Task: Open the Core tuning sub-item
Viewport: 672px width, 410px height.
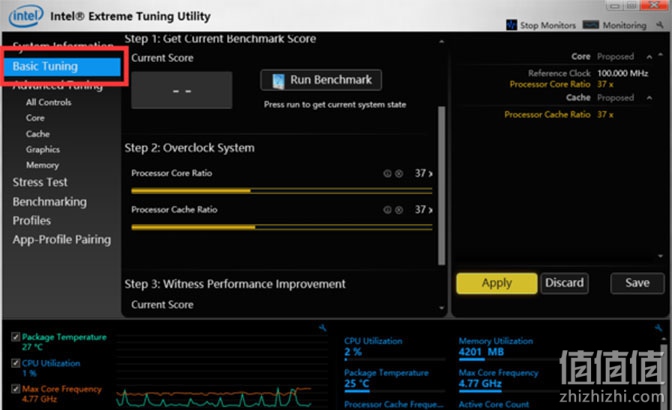Action: 35,118
